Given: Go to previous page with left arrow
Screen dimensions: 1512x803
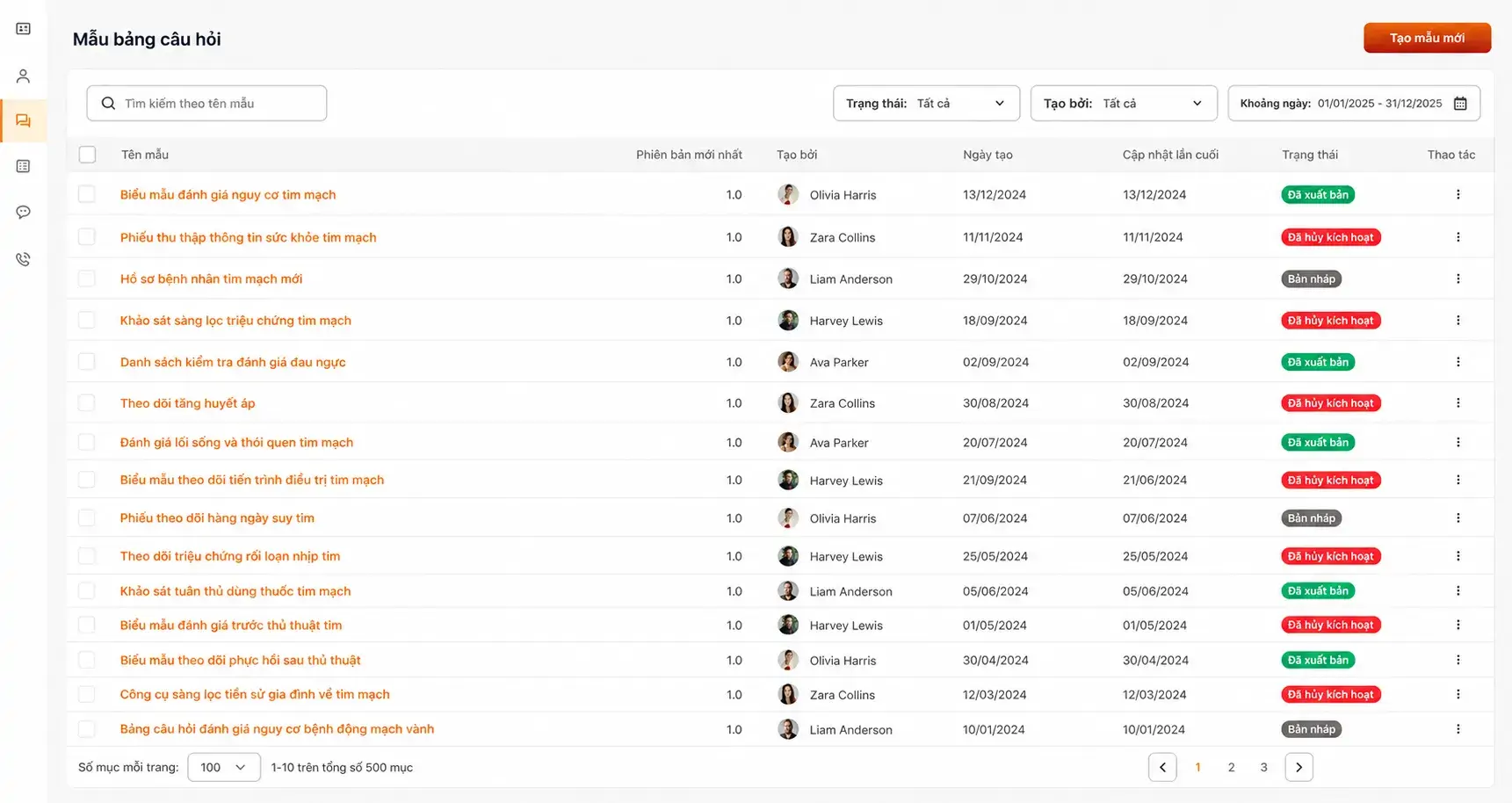Looking at the screenshot, I should [x=1162, y=767].
